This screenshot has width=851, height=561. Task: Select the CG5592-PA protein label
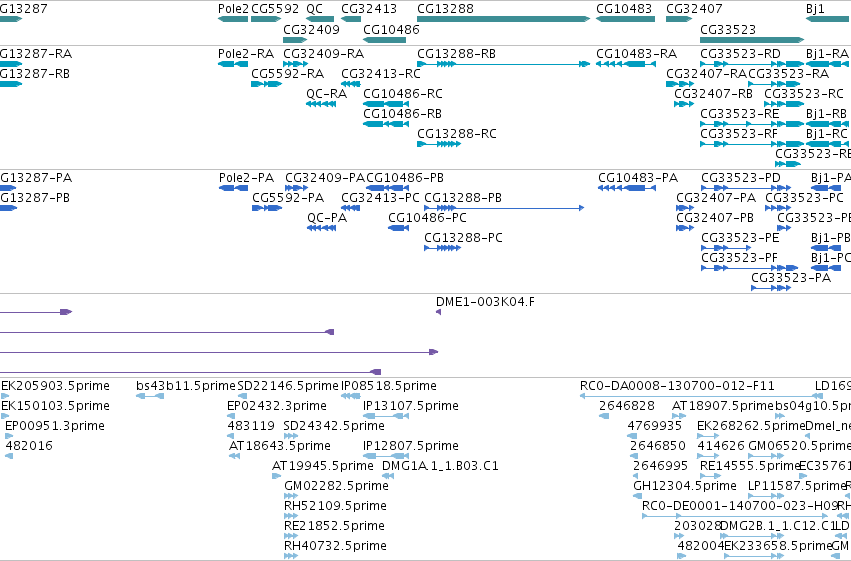[288, 198]
